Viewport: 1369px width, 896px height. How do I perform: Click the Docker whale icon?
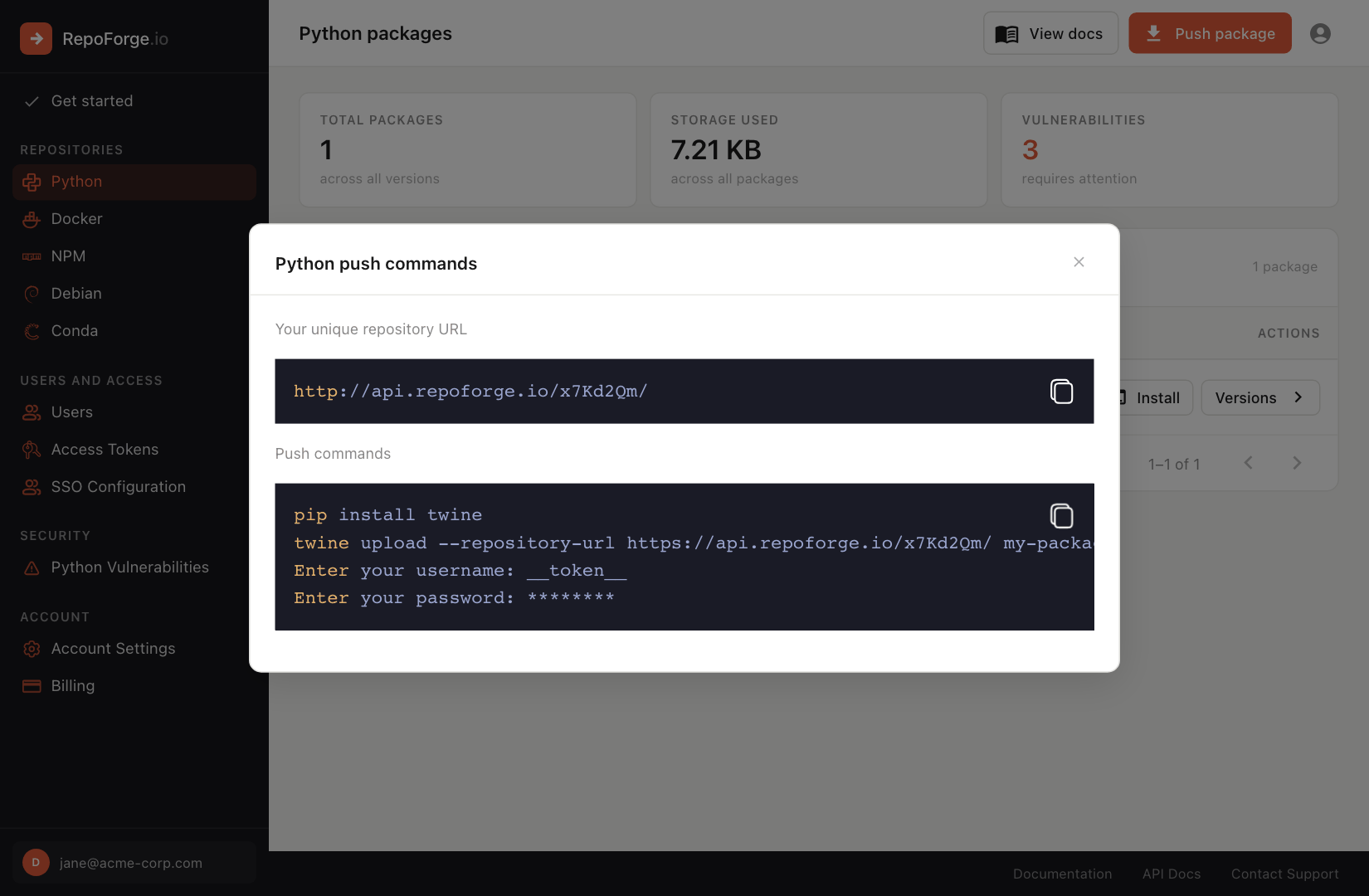click(x=32, y=219)
